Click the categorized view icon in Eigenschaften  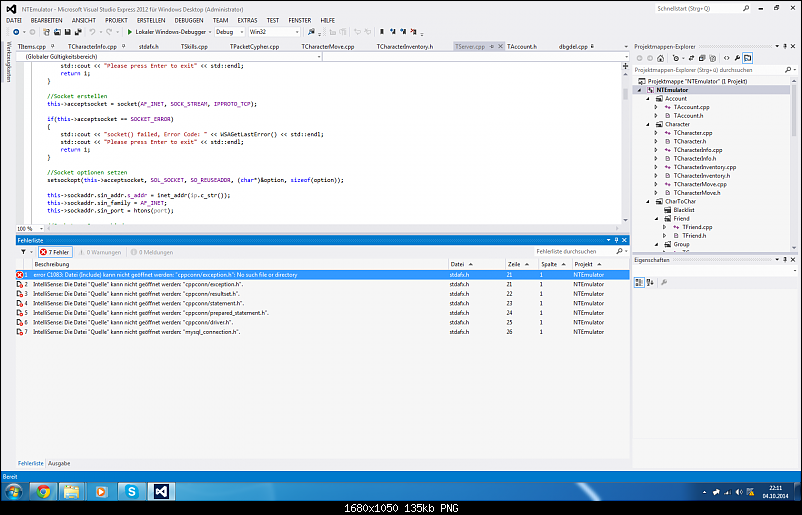[640, 283]
